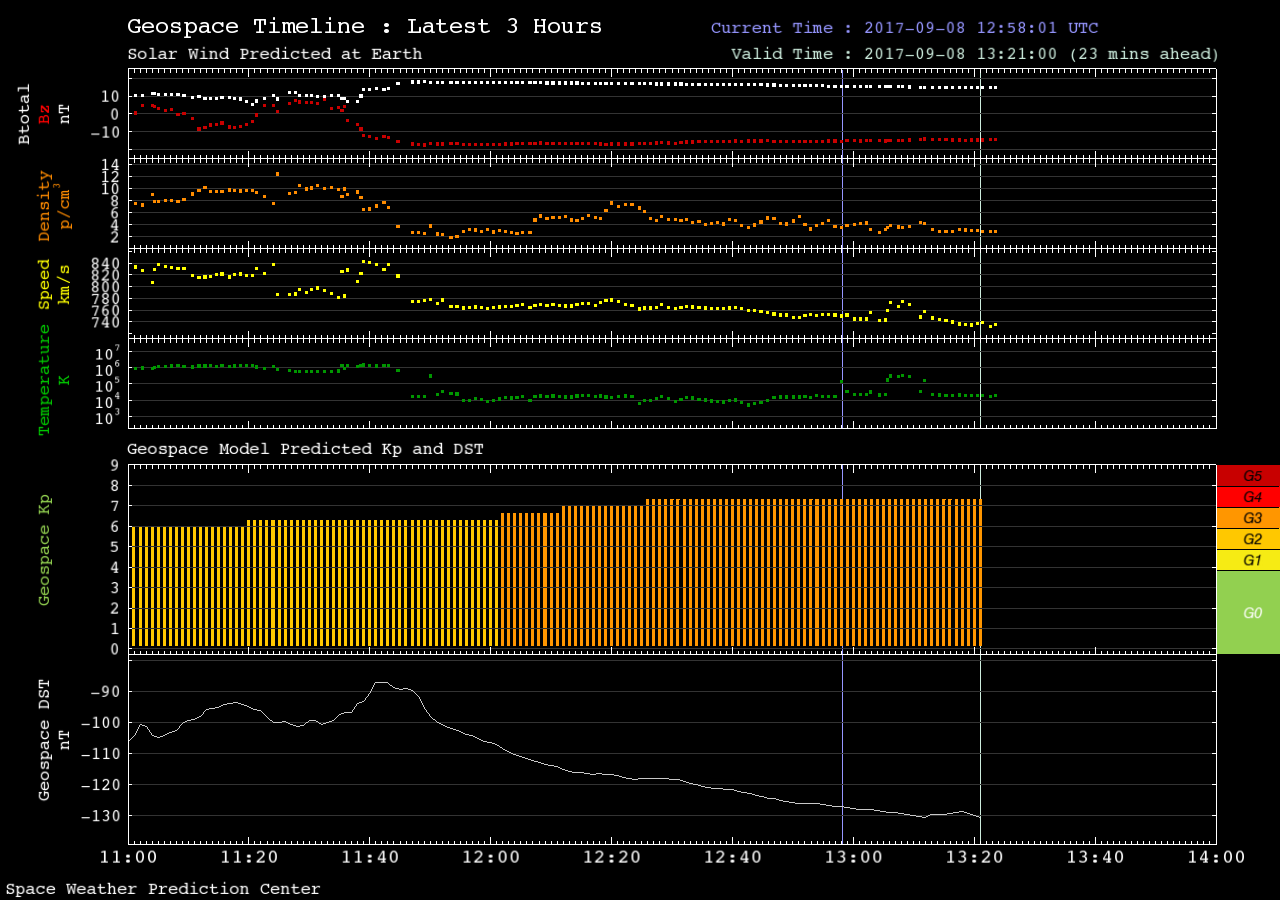
Task: Click the 13:20 time axis label
Action: point(975,857)
